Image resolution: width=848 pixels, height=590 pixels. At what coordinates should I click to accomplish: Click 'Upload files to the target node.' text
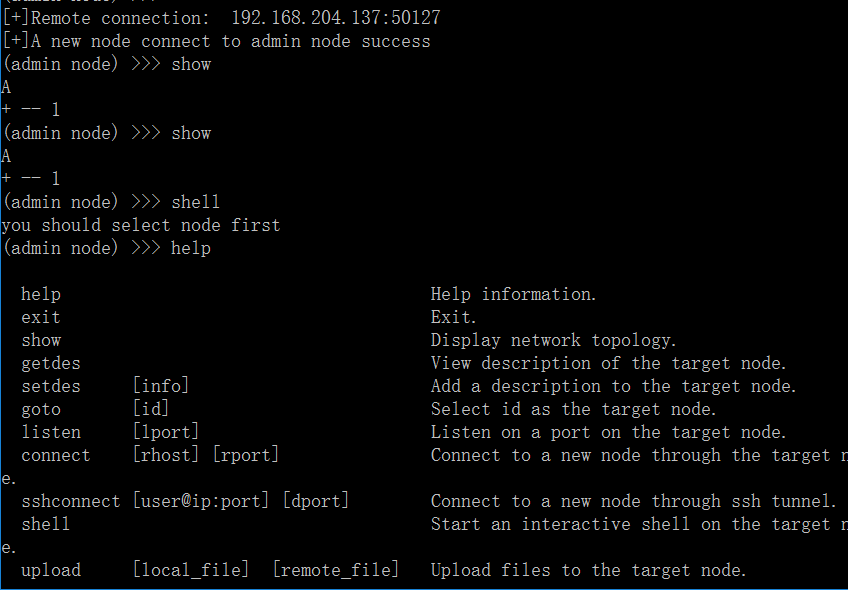(589, 570)
